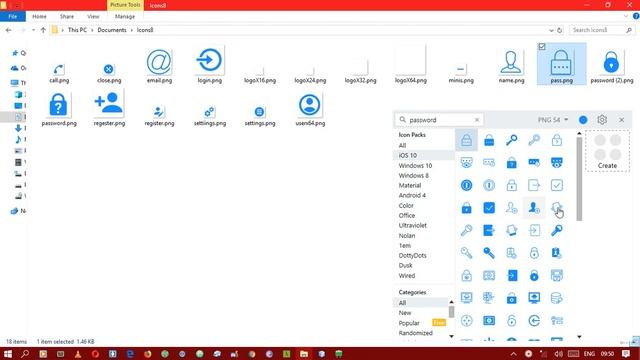Click the categories list scroll-down arrow
640x360 pixels.
pos(451,336)
